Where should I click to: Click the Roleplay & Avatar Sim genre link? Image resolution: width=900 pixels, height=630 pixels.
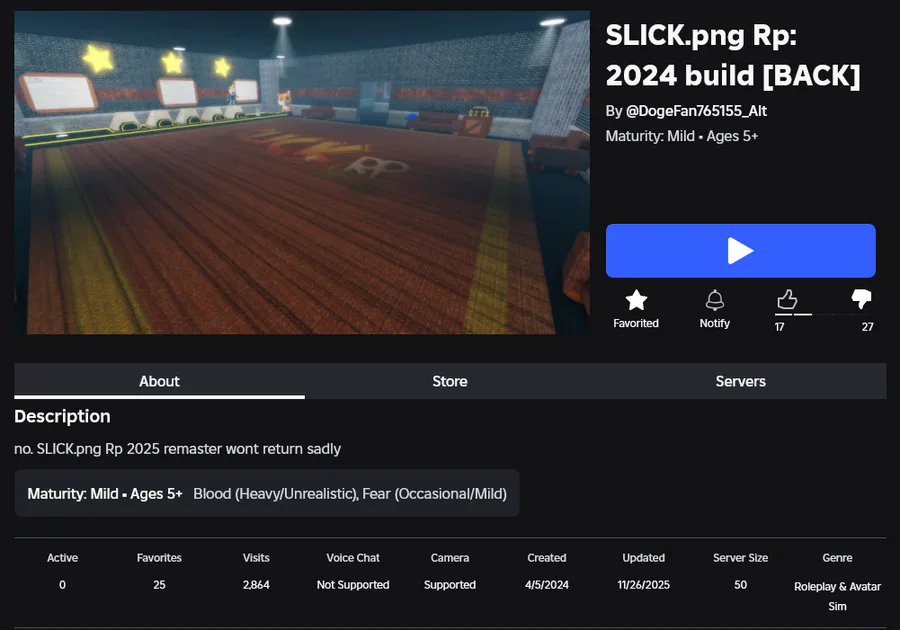tap(837, 596)
